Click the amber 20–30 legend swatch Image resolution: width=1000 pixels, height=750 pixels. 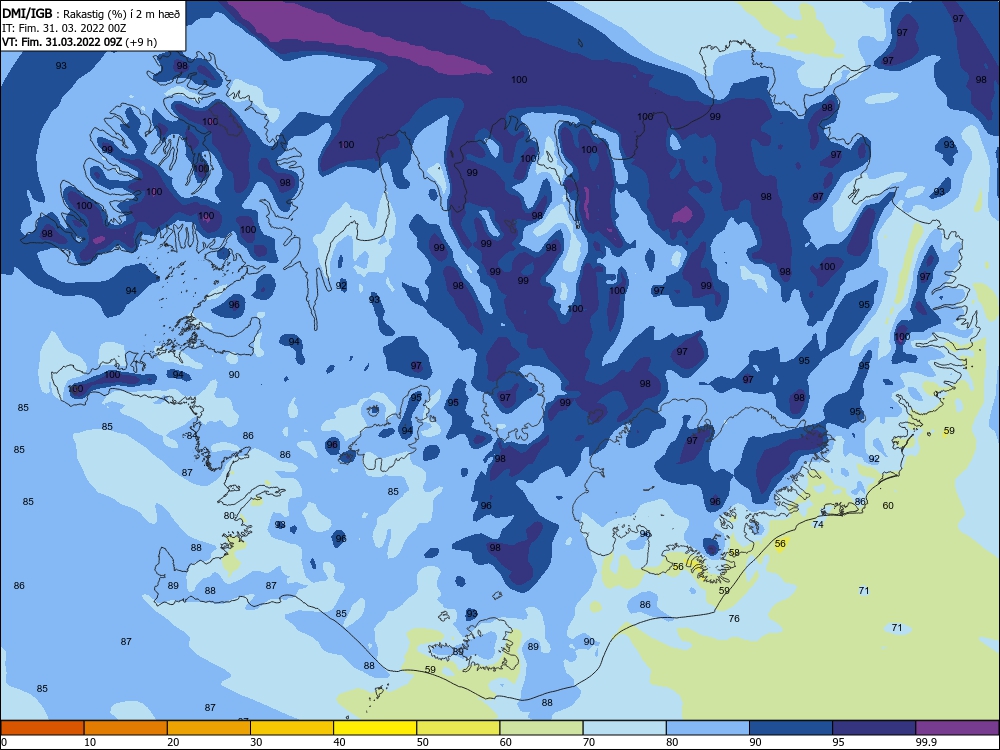(x=209, y=728)
